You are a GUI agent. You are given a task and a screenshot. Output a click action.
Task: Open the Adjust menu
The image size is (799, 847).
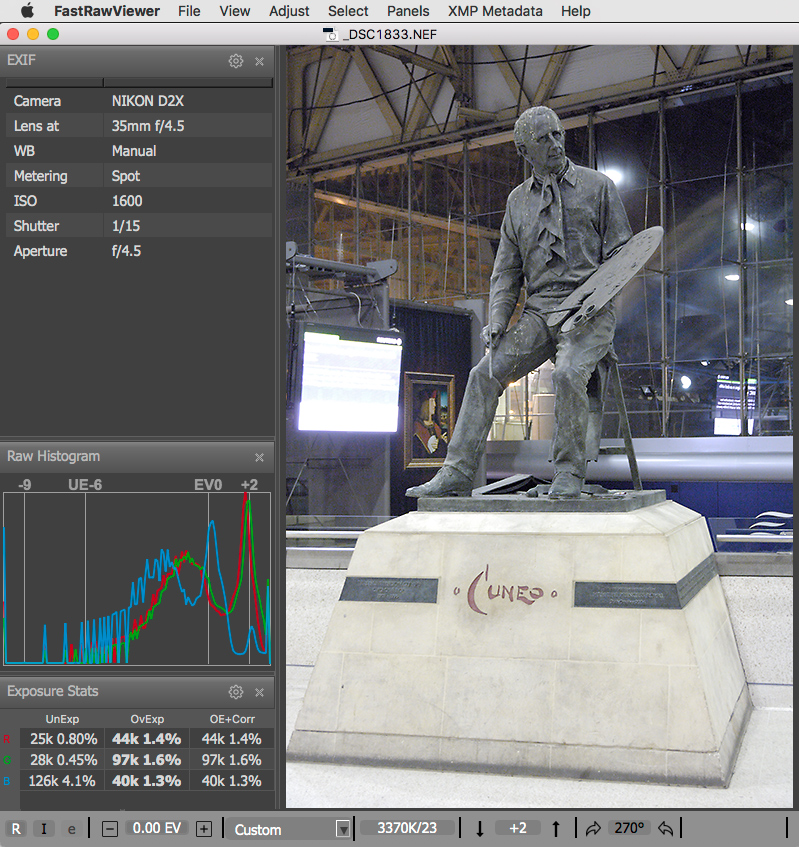[x=289, y=11]
